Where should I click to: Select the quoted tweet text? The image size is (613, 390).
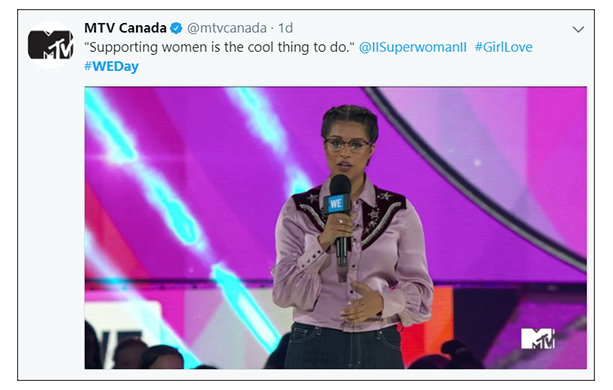pyautogui.click(x=219, y=47)
